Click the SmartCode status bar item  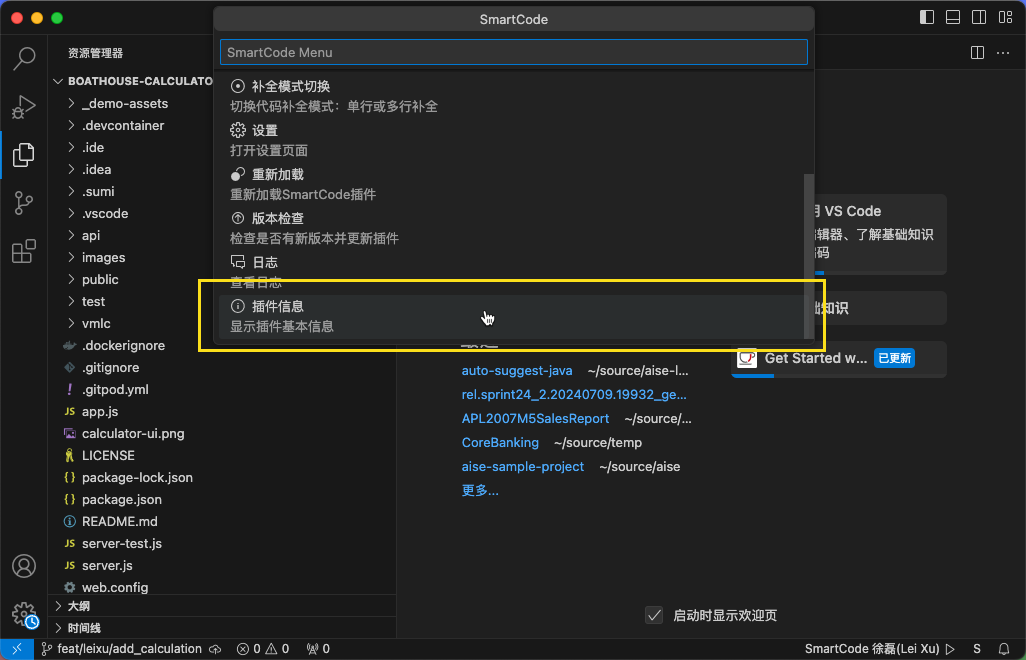(x=879, y=649)
